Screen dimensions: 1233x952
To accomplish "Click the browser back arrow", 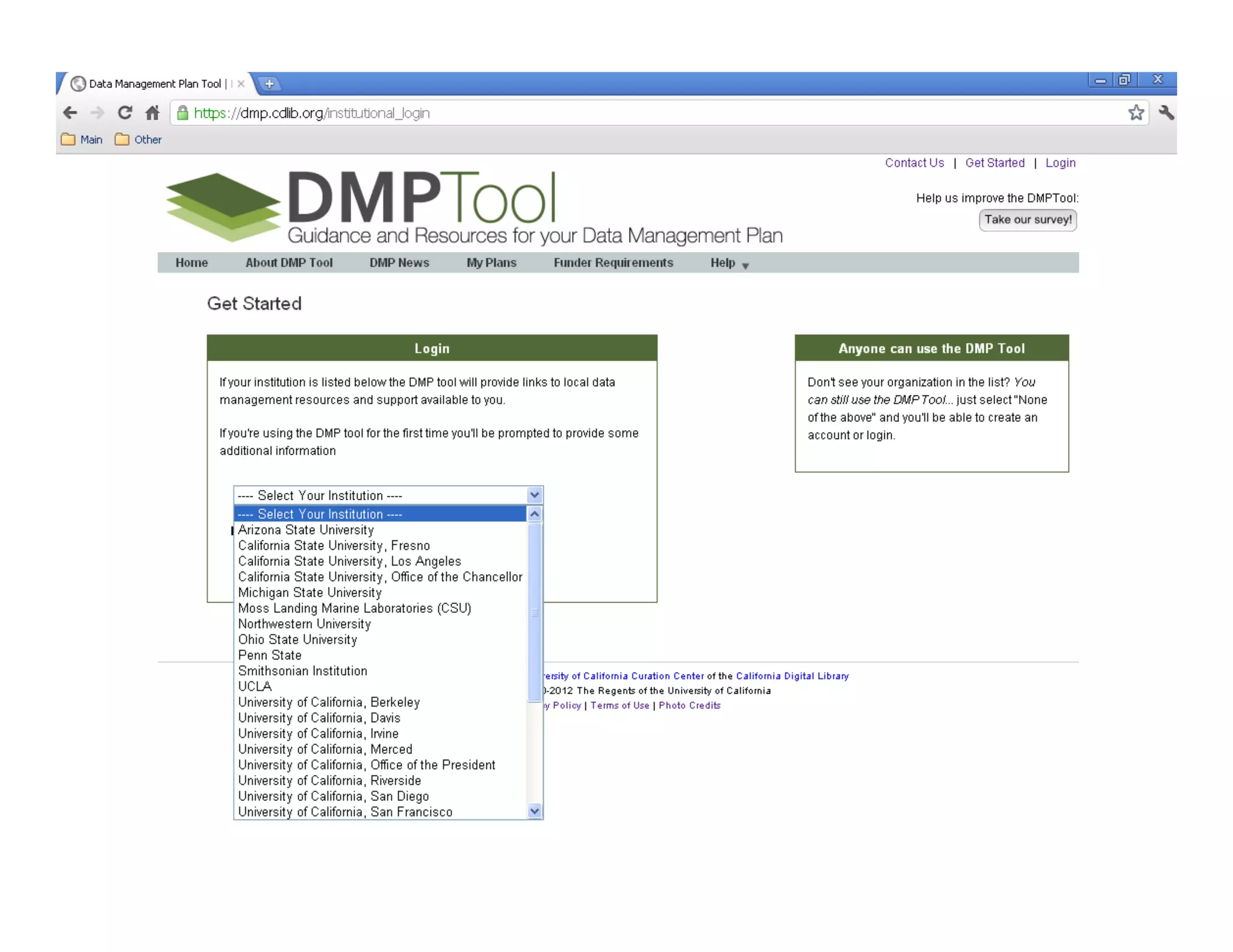I will [70, 113].
